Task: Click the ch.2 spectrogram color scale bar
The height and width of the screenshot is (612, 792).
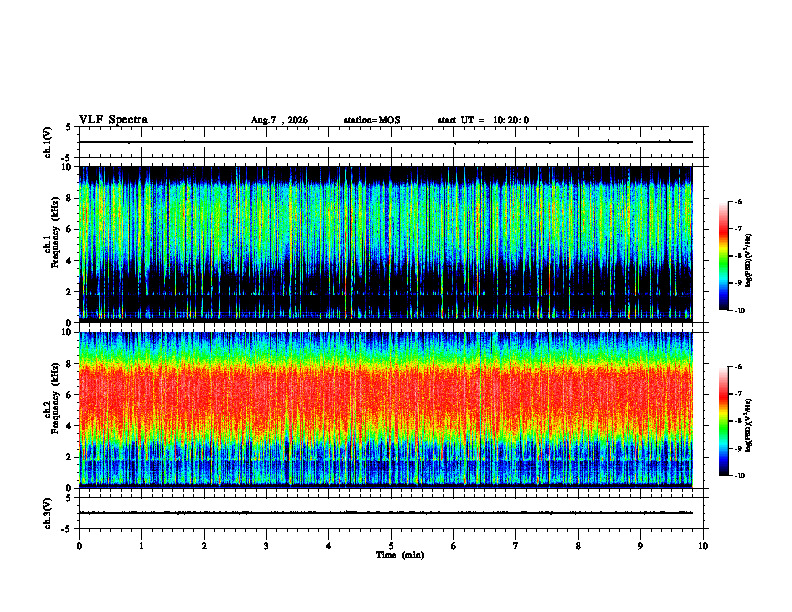Action: tap(723, 421)
